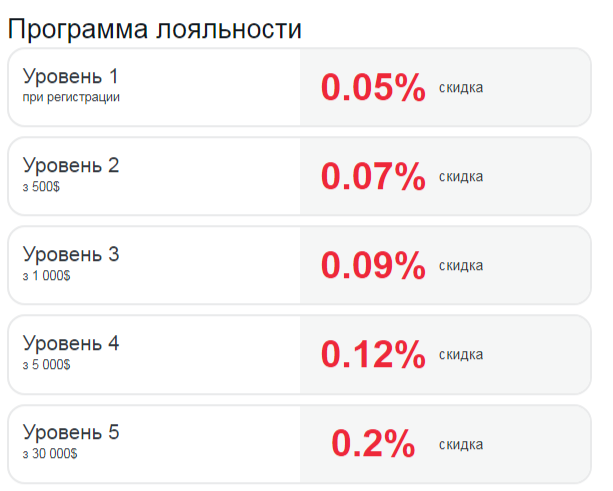Click скидка label next to 0.2%
Screen dimensions: 613x491
[461, 444]
